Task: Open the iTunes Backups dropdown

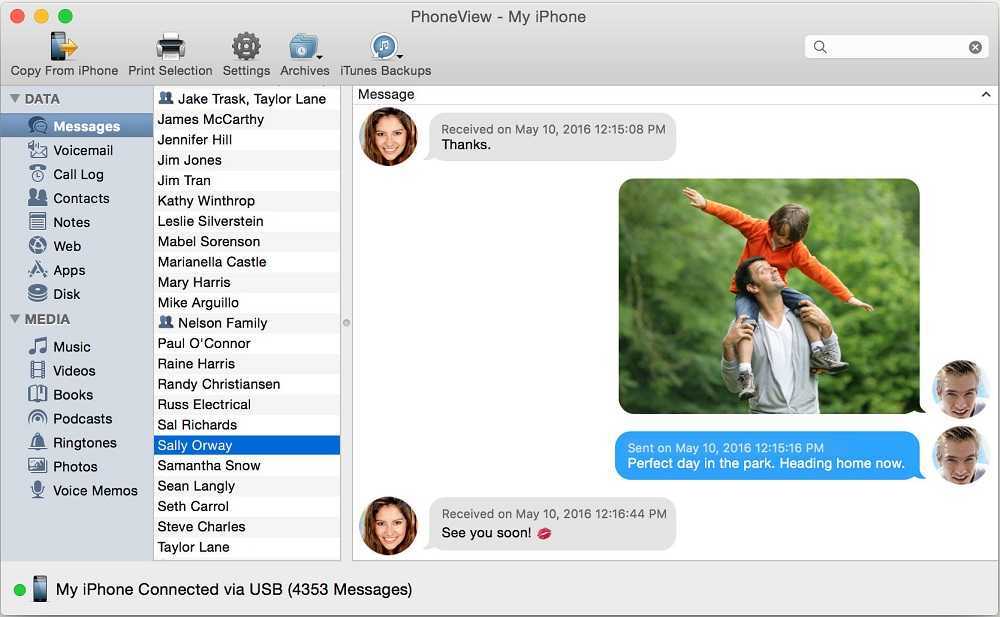Action: pos(385,47)
